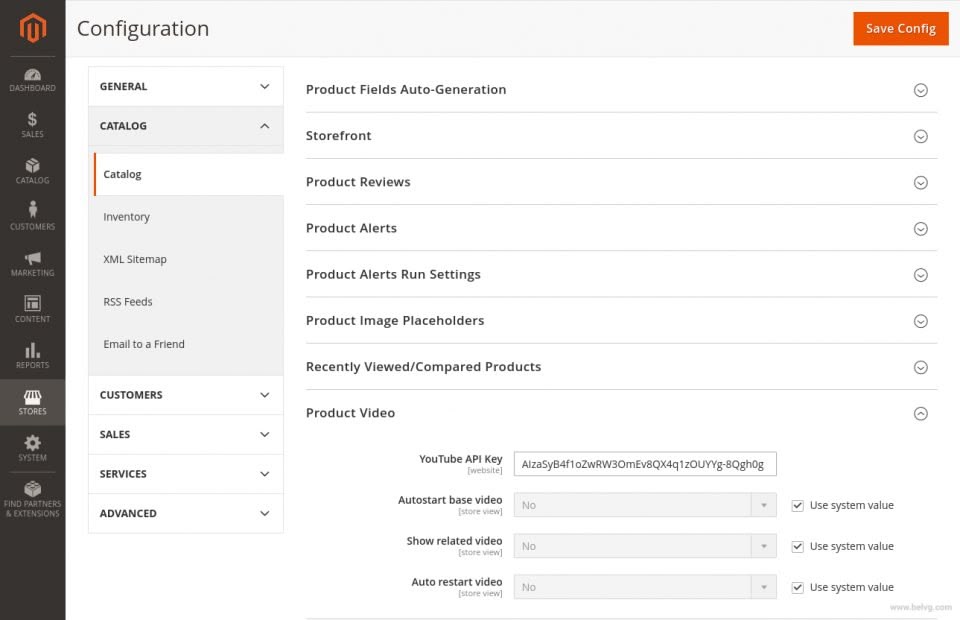Uncheck Use system value for Autostart base video
Screen dimensions: 960x620
[797, 505]
